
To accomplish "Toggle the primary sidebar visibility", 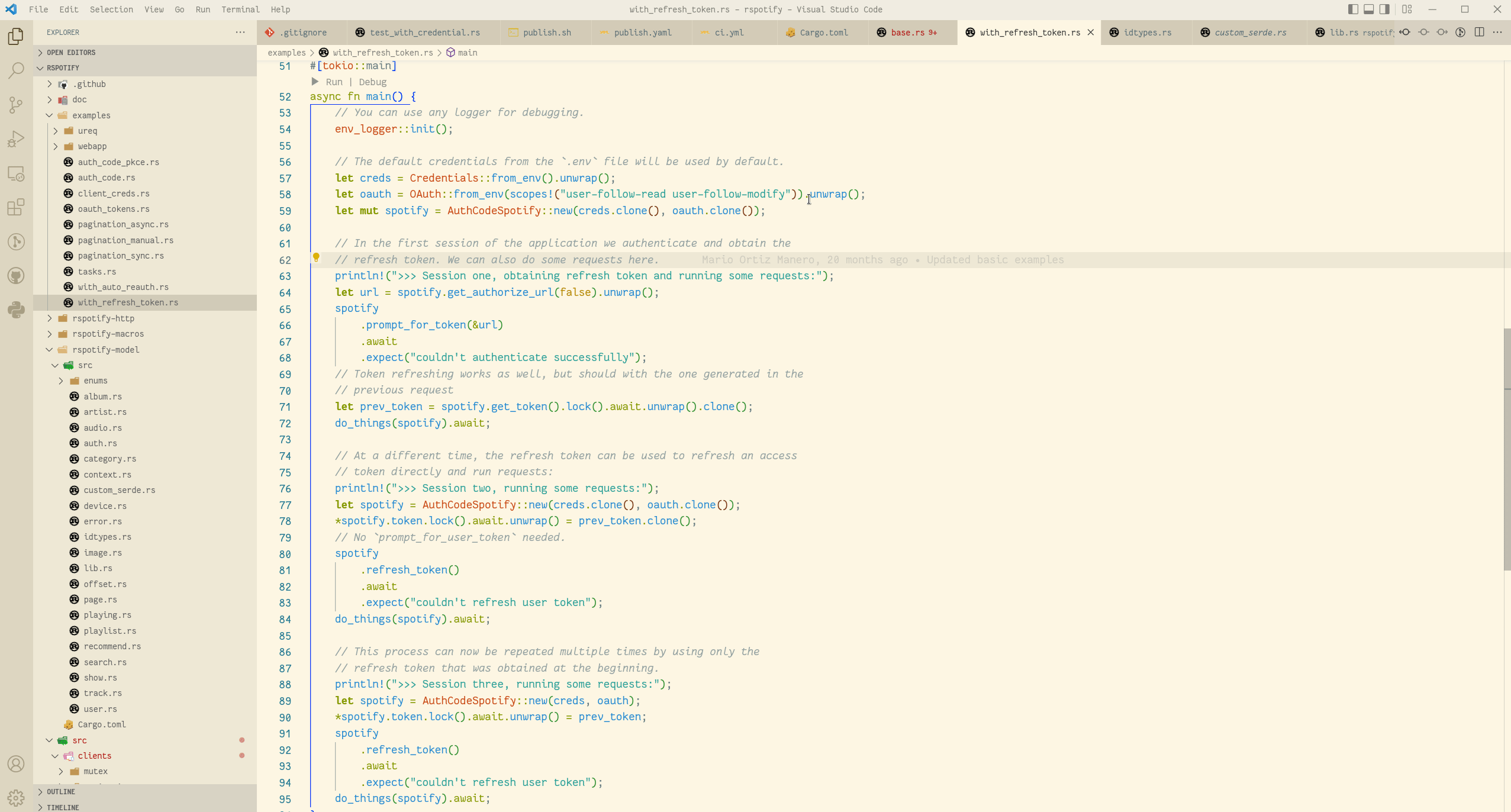I will [x=1353, y=9].
